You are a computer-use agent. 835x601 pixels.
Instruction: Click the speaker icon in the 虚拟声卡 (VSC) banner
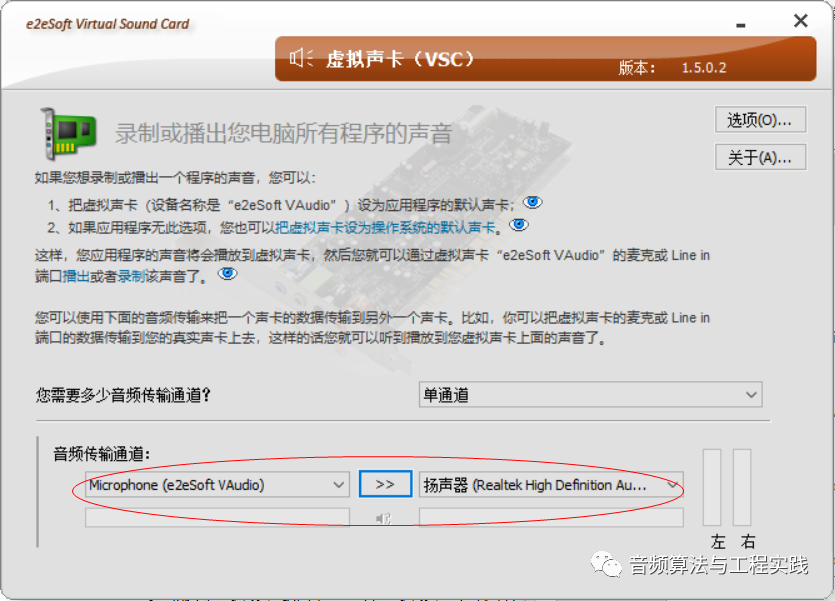point(301,57)
